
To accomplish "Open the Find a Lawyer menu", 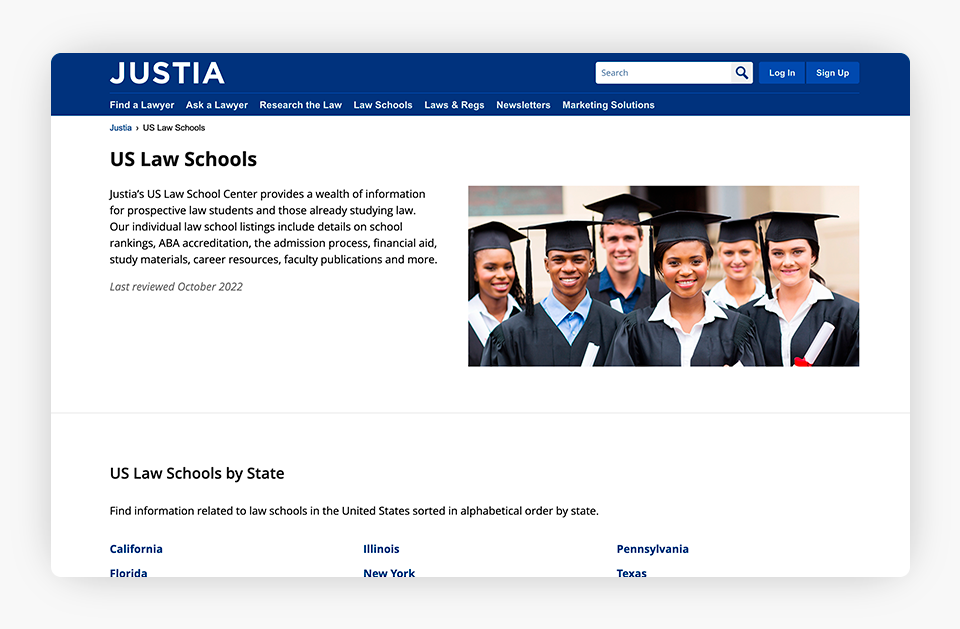I will (142, 105).
